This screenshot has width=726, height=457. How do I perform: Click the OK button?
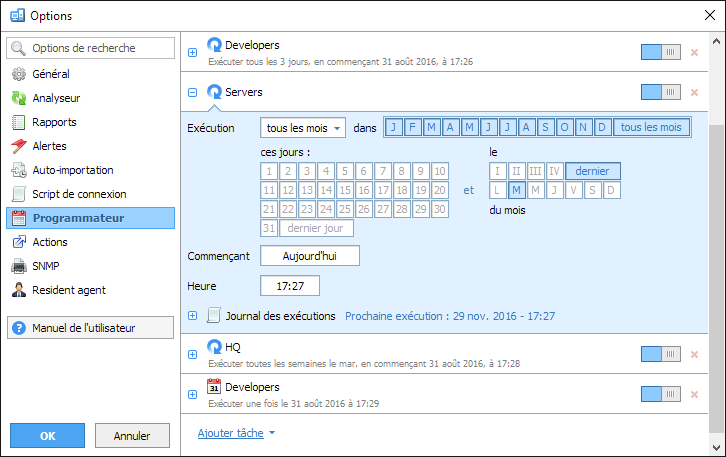click(x=47, y=436)
